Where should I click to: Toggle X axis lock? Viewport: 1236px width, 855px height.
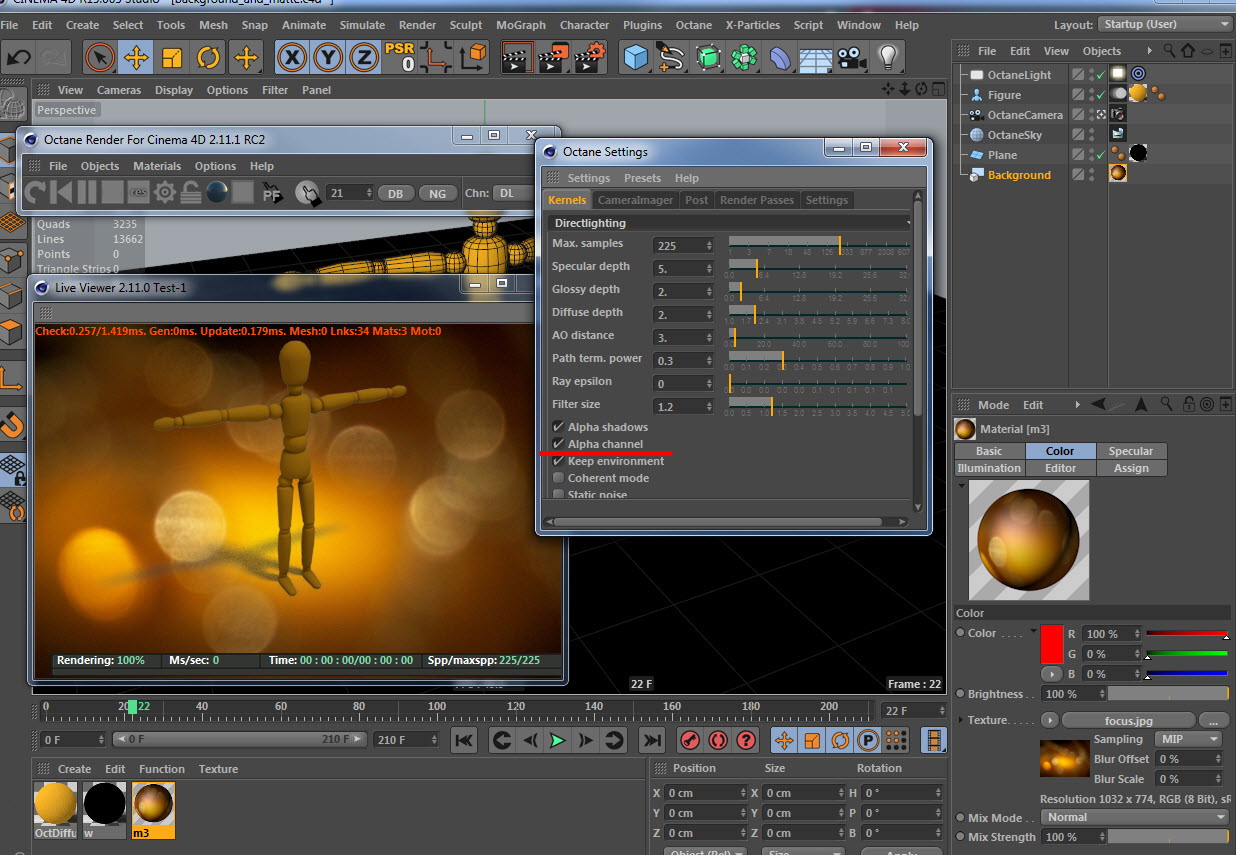click(x=291, y=57)
